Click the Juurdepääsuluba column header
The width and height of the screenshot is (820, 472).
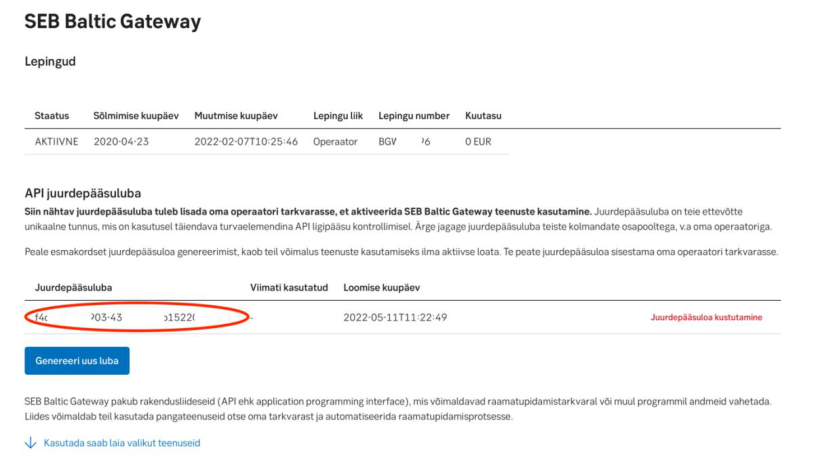tap(73, 287)
